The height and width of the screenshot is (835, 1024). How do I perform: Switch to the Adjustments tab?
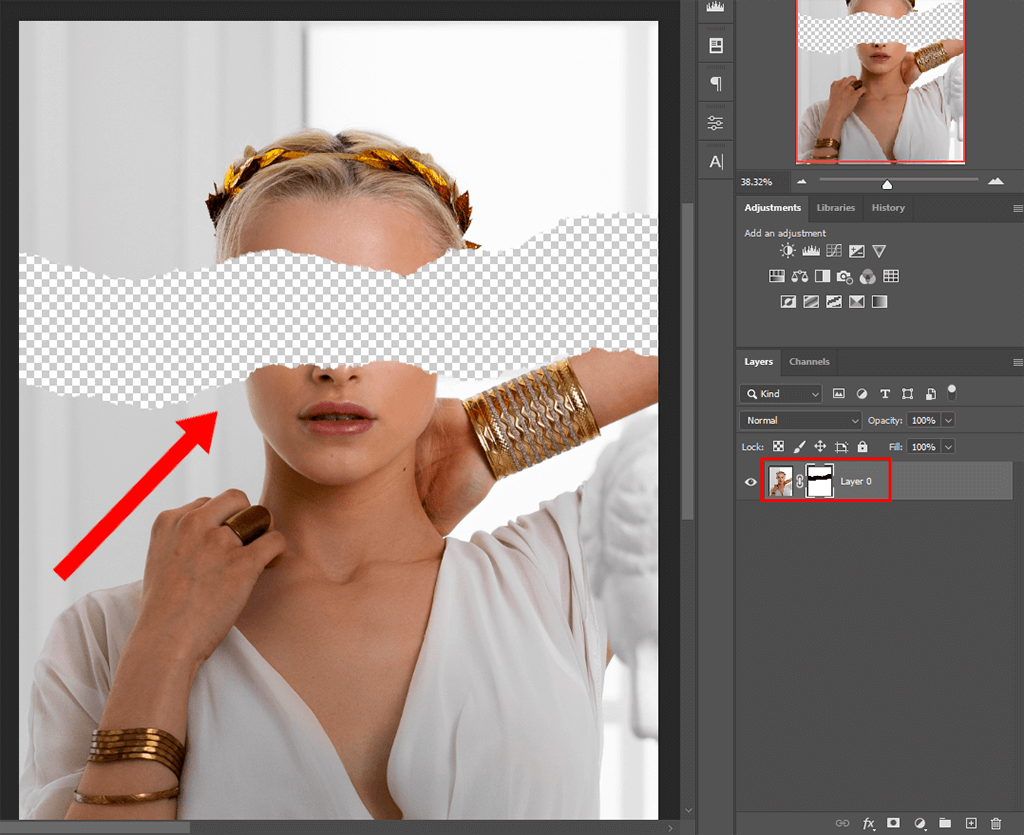coord(773,208)
